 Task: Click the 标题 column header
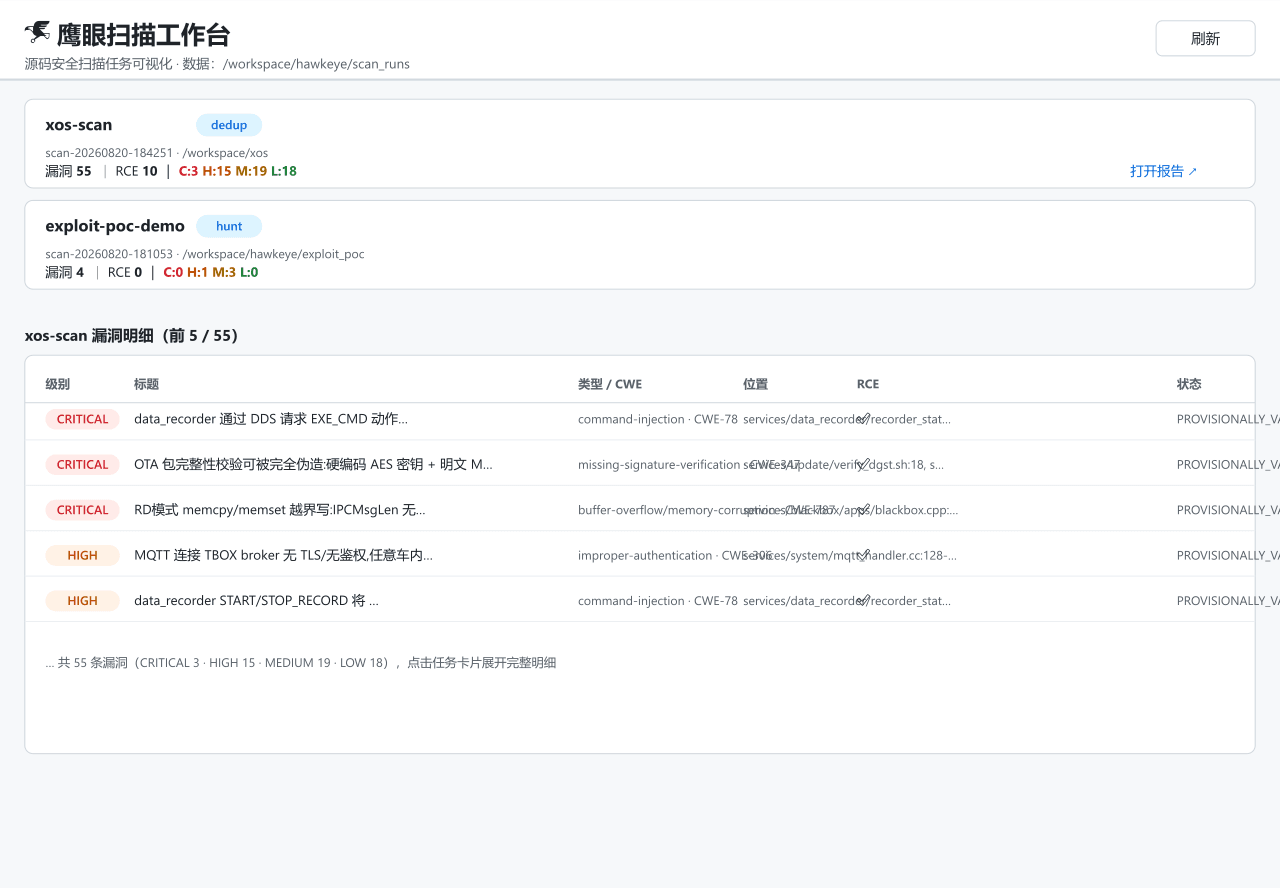click(147, 384)
